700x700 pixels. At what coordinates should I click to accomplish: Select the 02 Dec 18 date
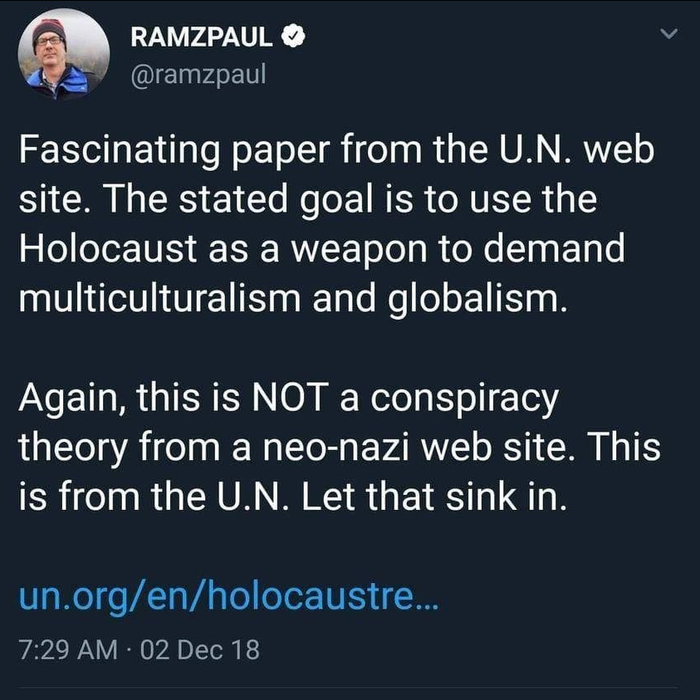click(x=200, y=650)
